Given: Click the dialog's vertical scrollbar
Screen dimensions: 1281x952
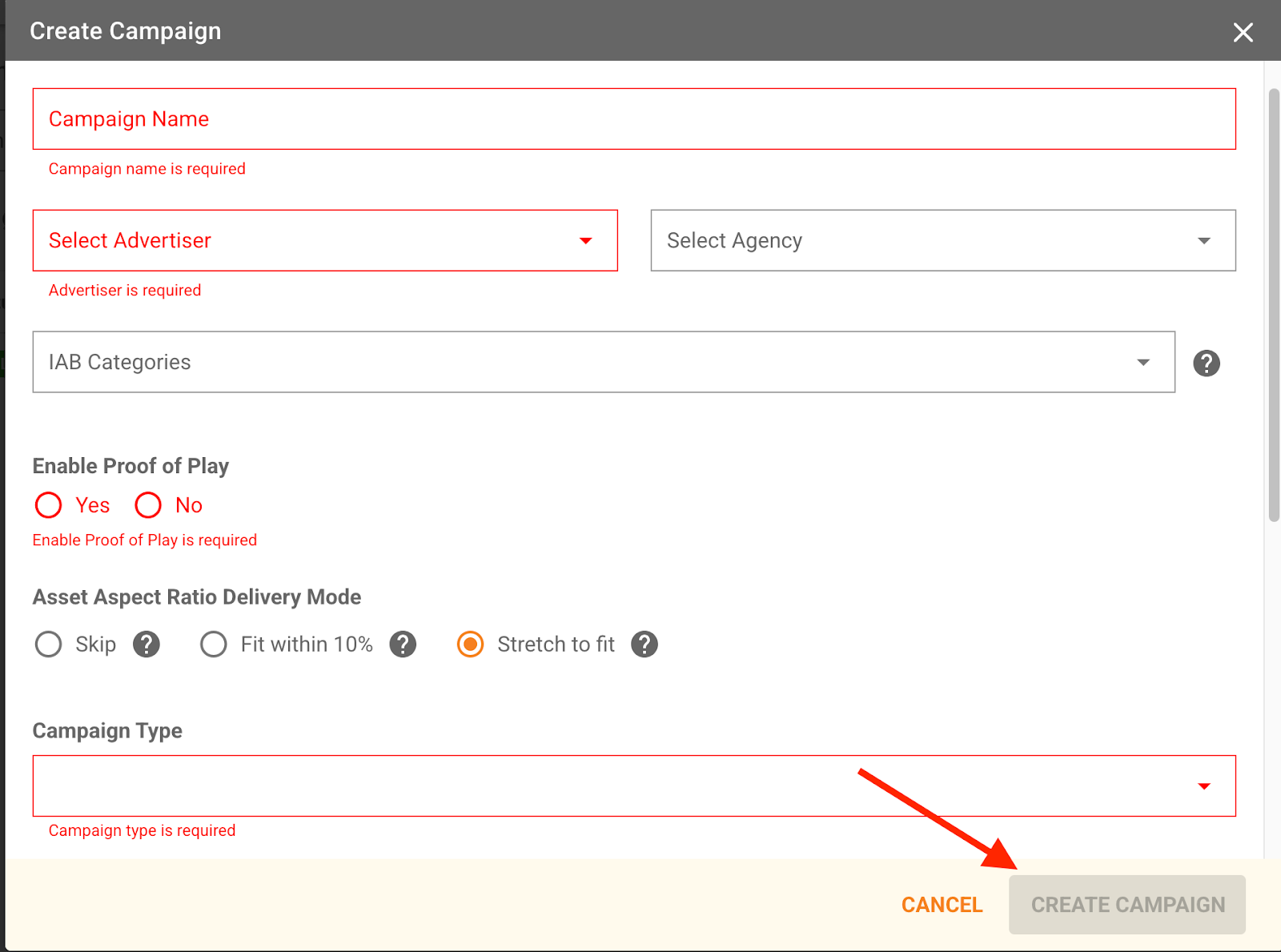Looking at the screenshot, I should 1274,304.
